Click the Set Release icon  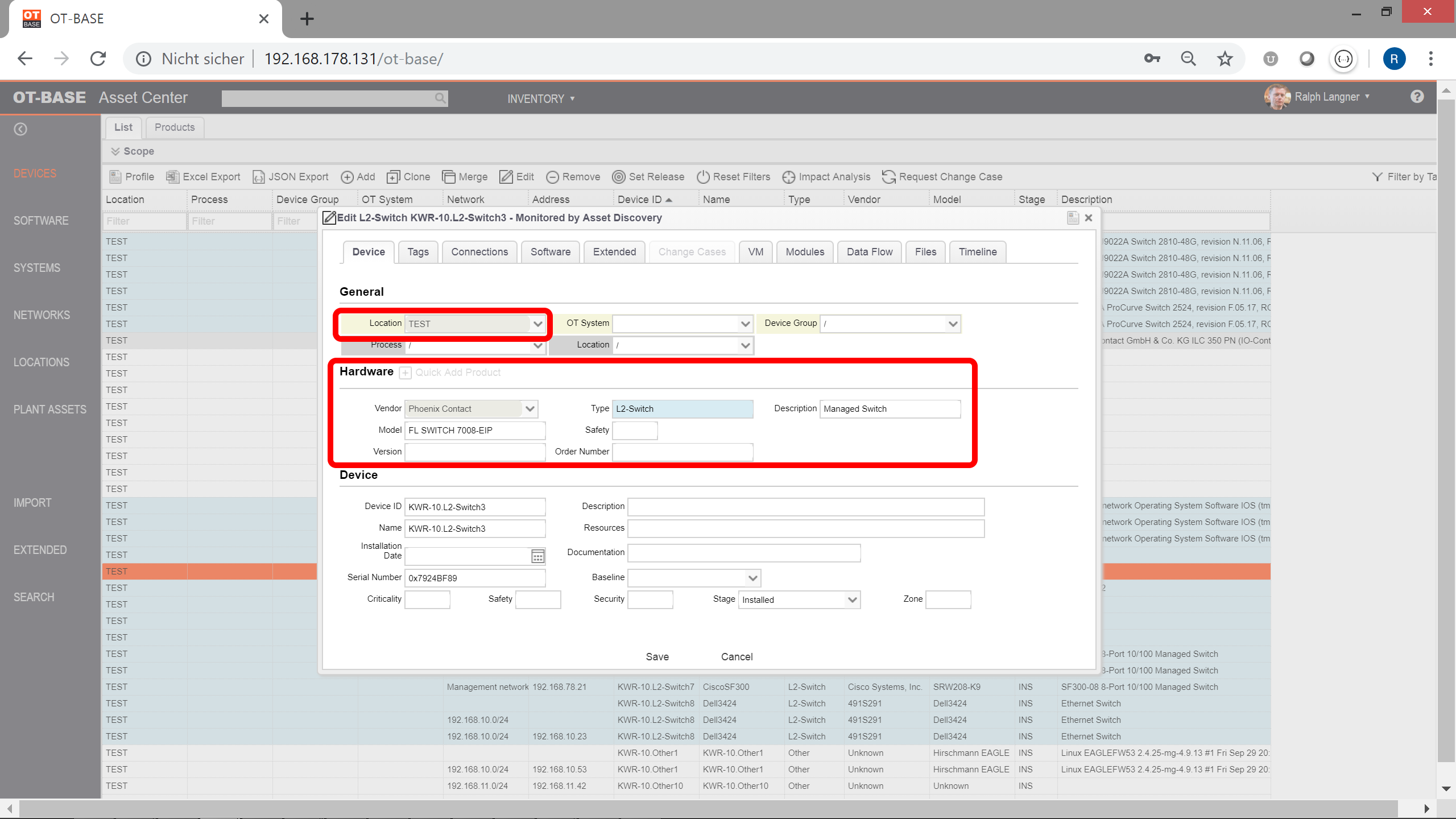[619, 177]
